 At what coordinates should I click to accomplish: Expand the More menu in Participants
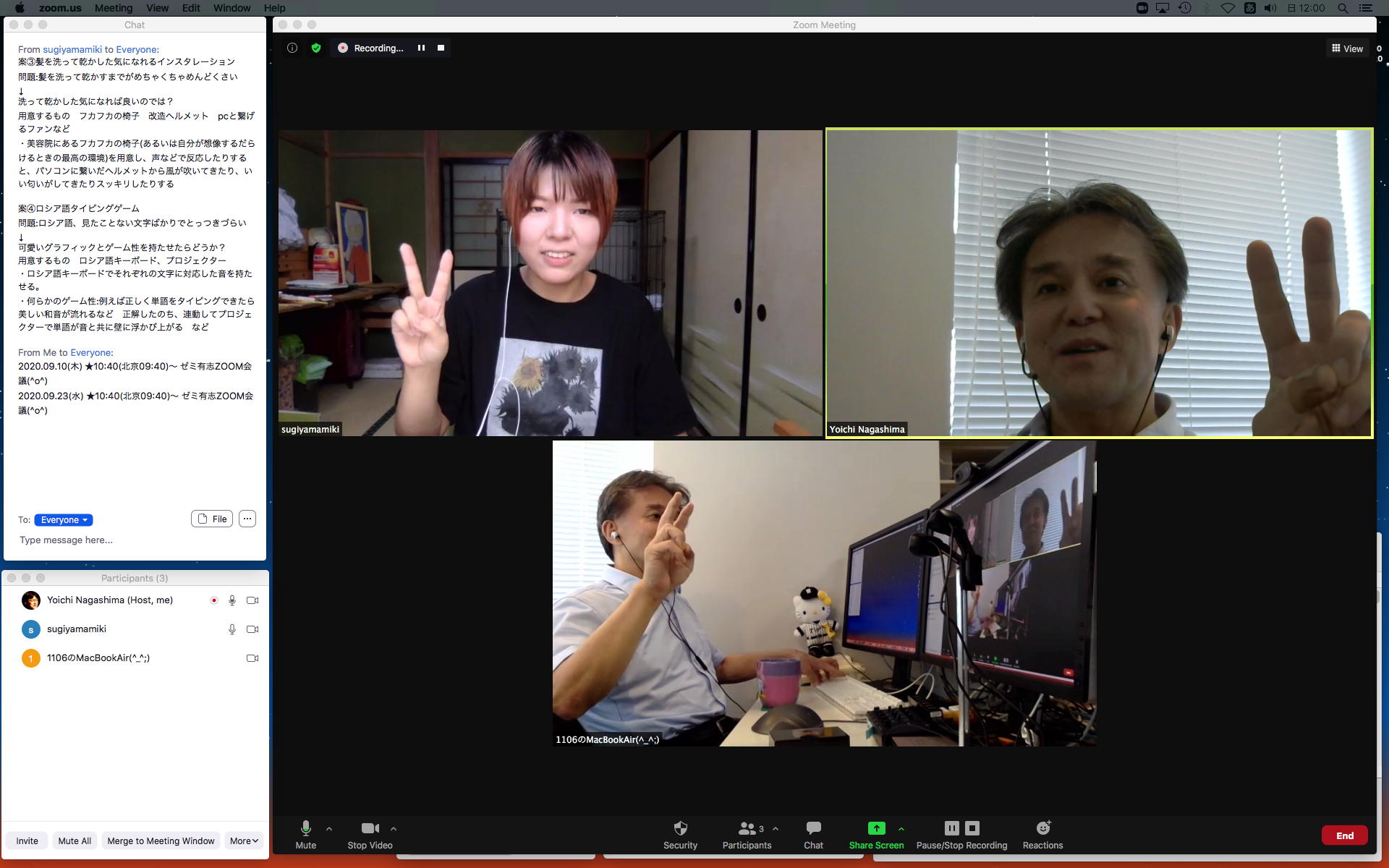point(244,841)
